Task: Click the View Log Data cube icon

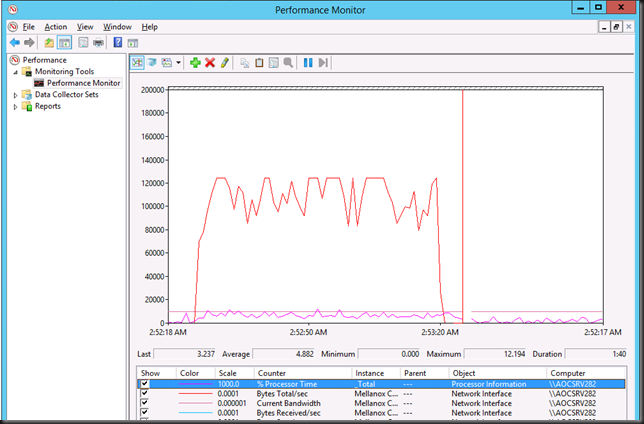Action: [152, 62]
